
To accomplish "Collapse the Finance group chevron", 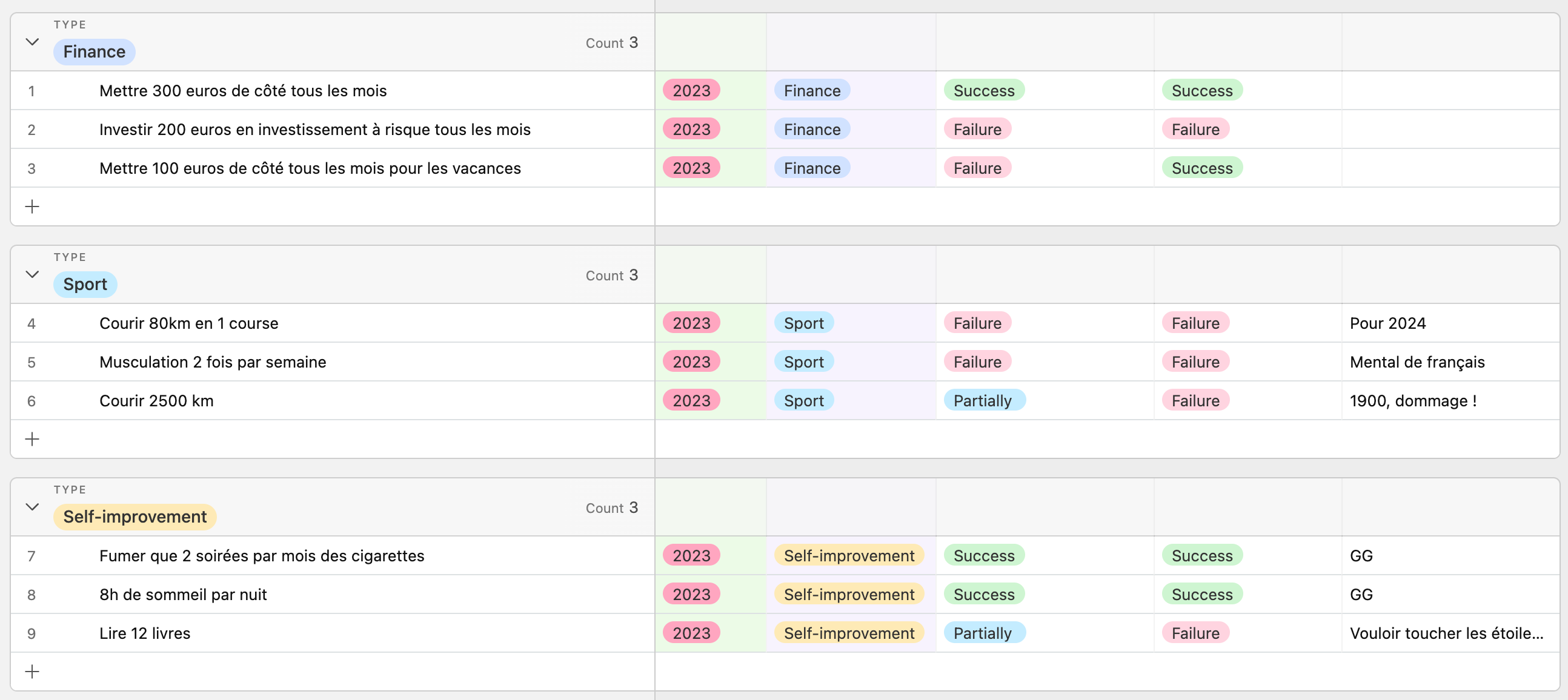I will (x=32, y=42).
